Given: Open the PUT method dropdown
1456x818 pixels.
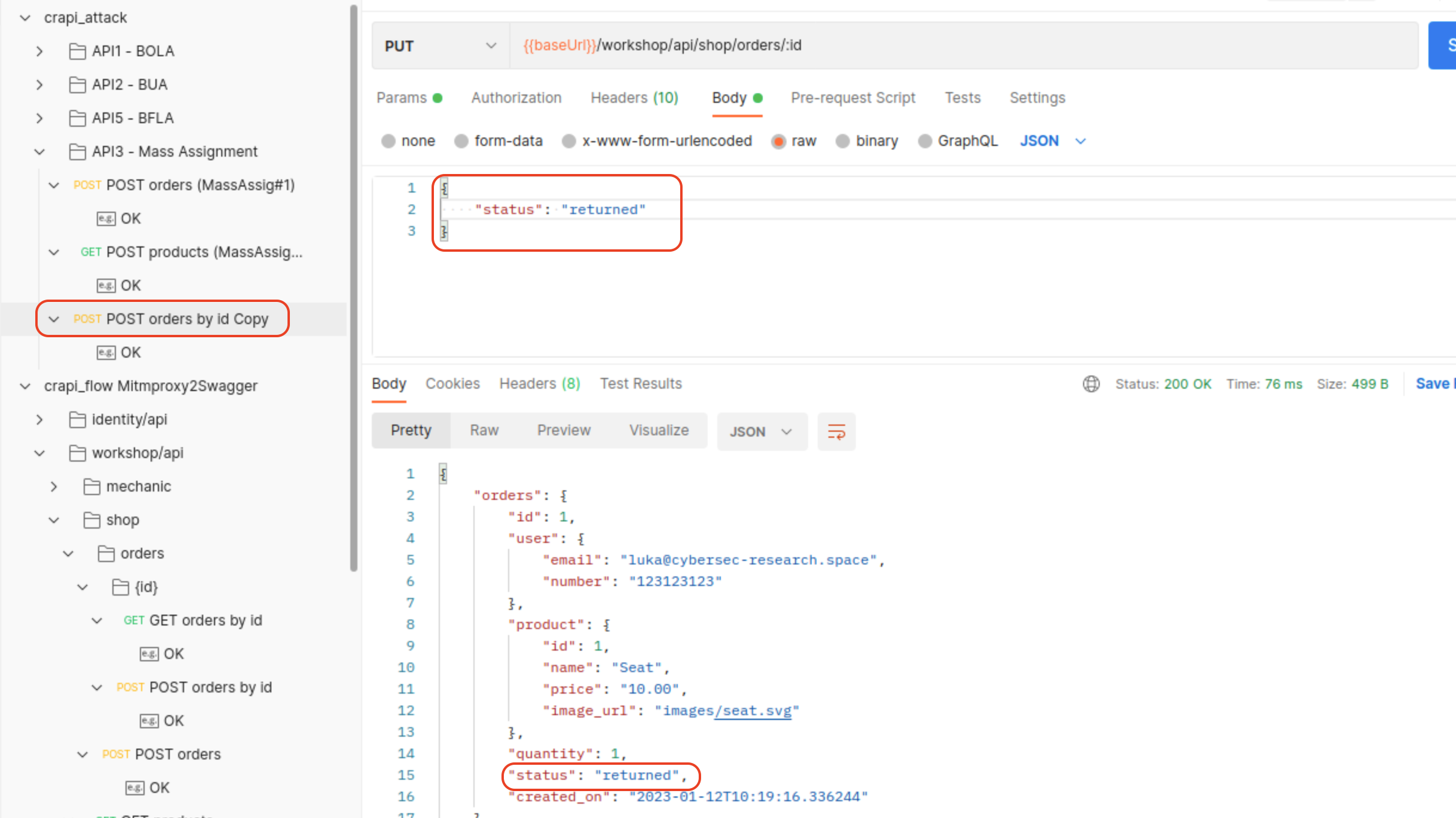Looking at the screenshot, I should pos(441,46).
